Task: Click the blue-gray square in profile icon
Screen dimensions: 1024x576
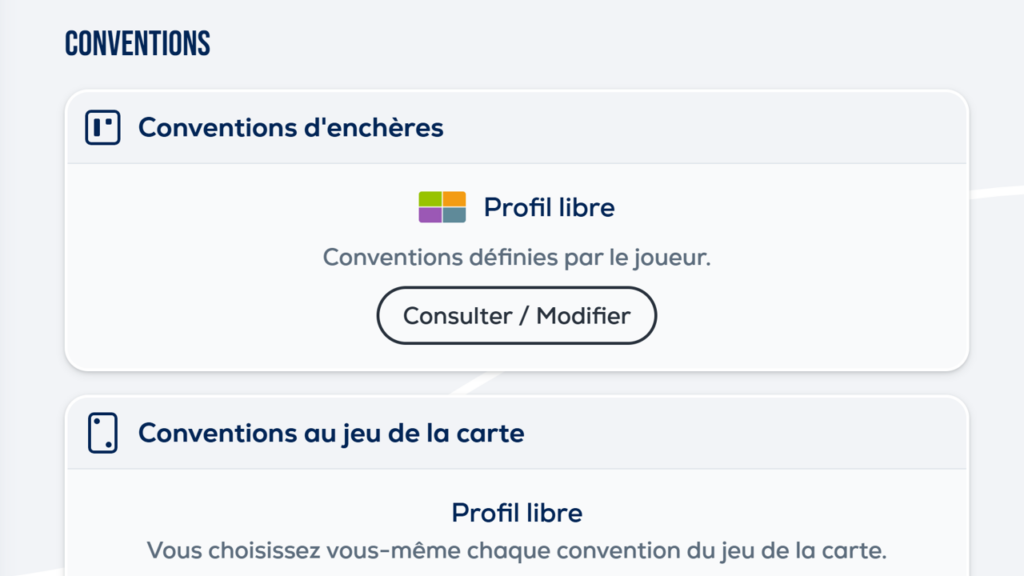Action: tap(454, 215)
